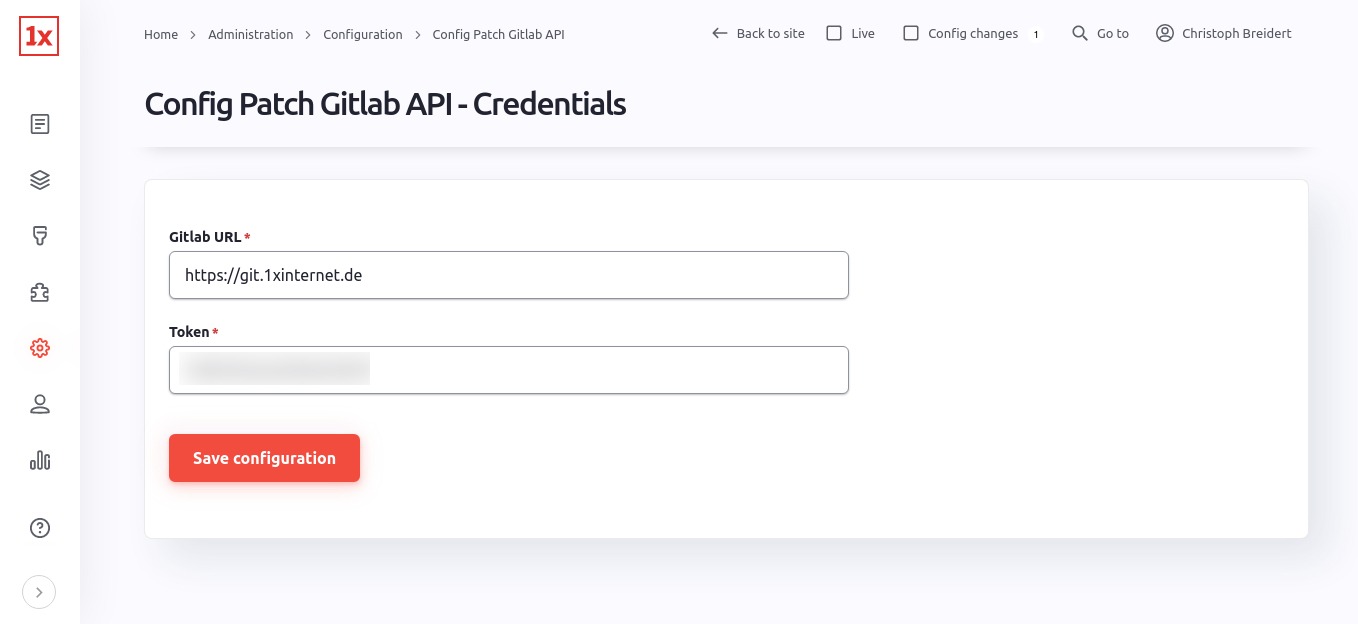
Task: Enable the Live preview checkbox
Action: click(834, 33)
